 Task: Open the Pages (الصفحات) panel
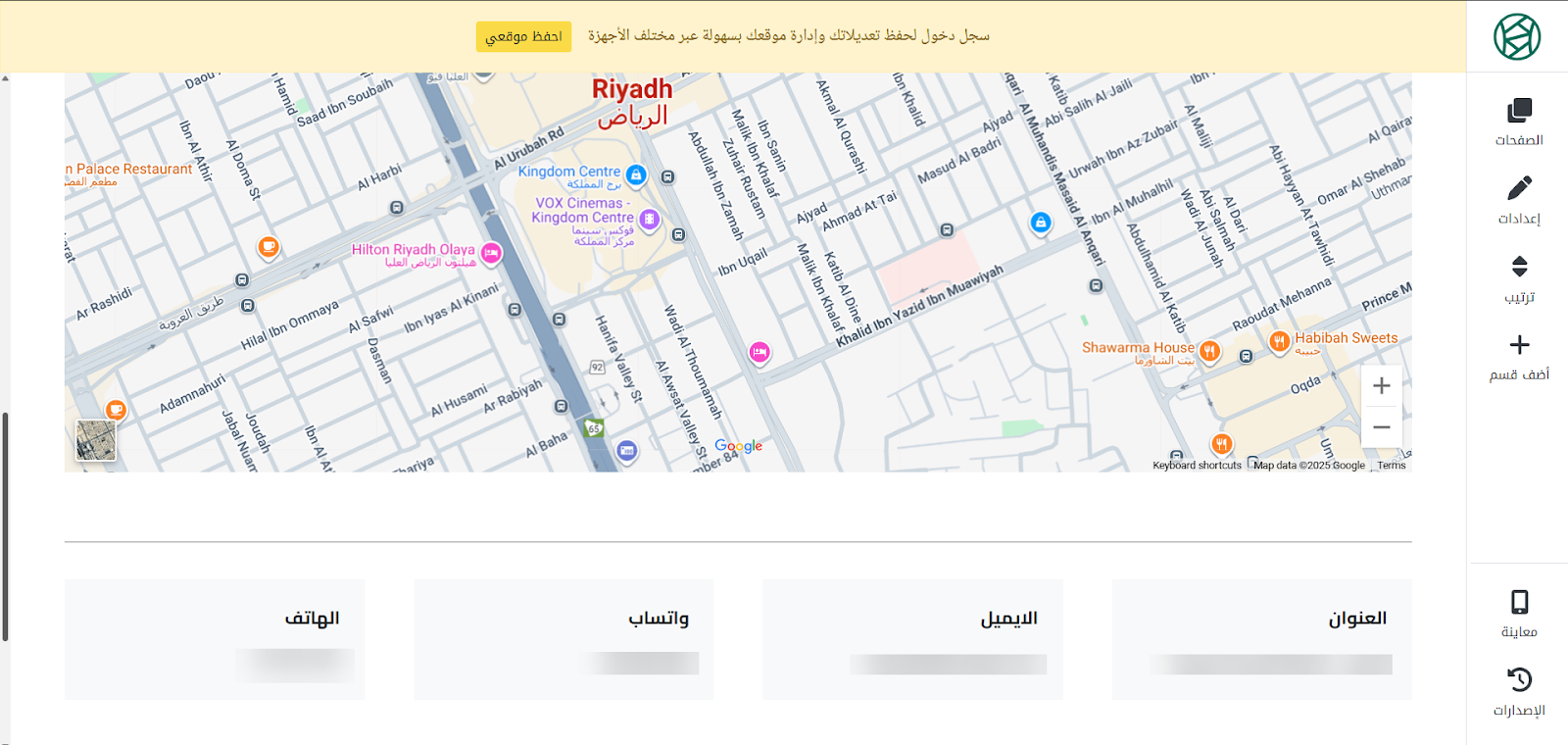point(1519,121)
